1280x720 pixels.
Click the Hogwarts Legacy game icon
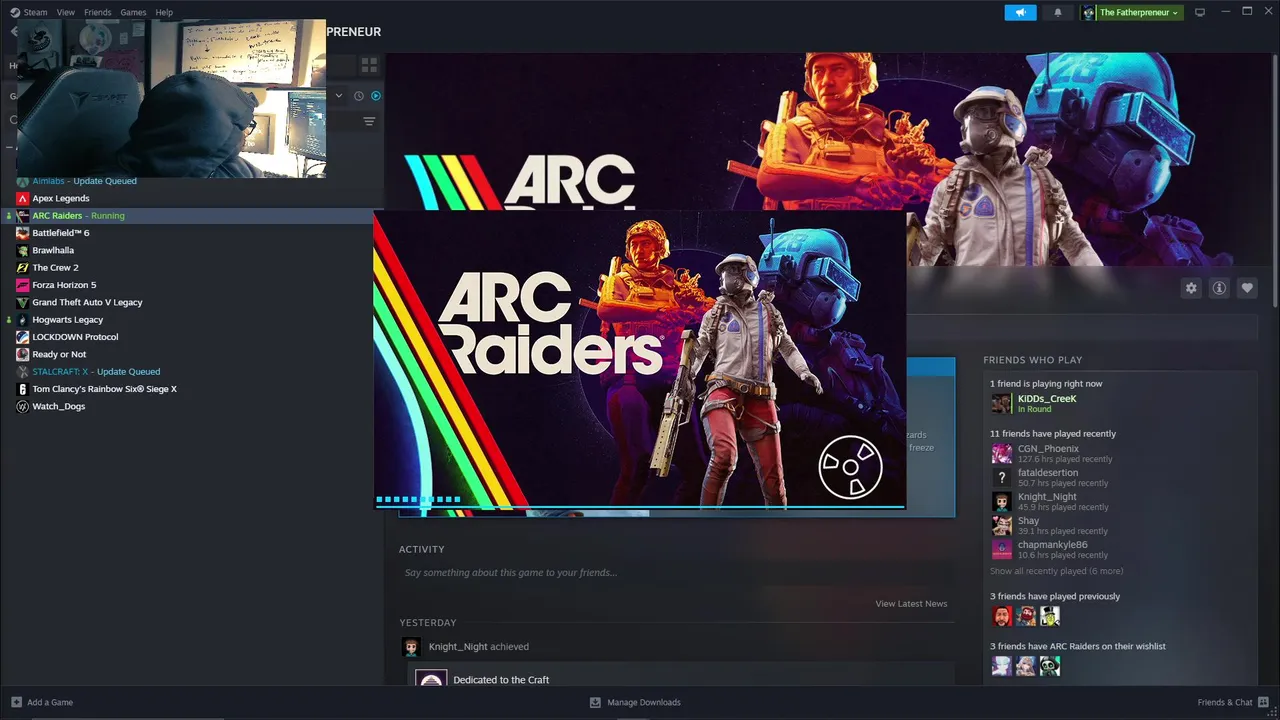tap(23, 320)
